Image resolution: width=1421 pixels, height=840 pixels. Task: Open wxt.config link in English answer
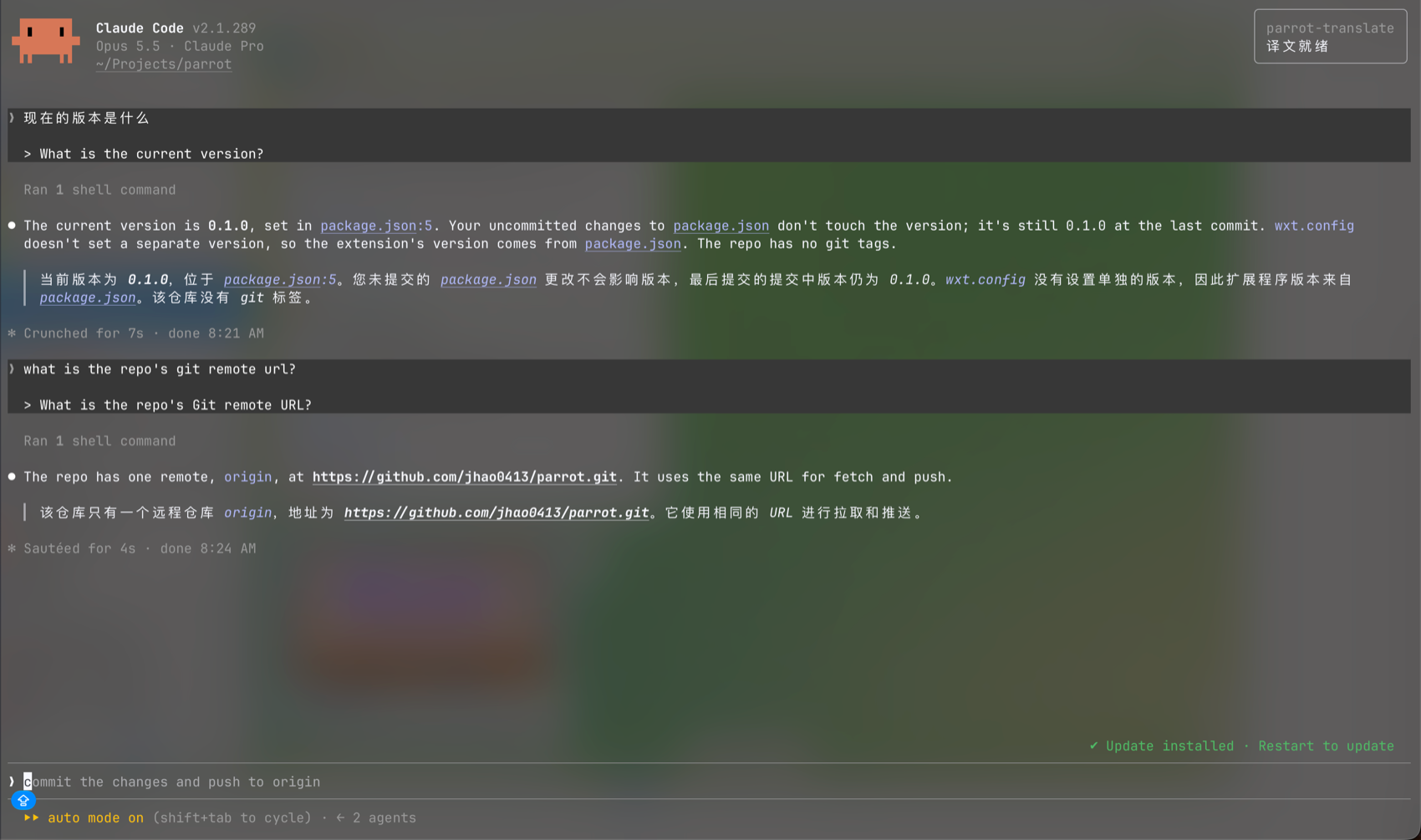1314,226
